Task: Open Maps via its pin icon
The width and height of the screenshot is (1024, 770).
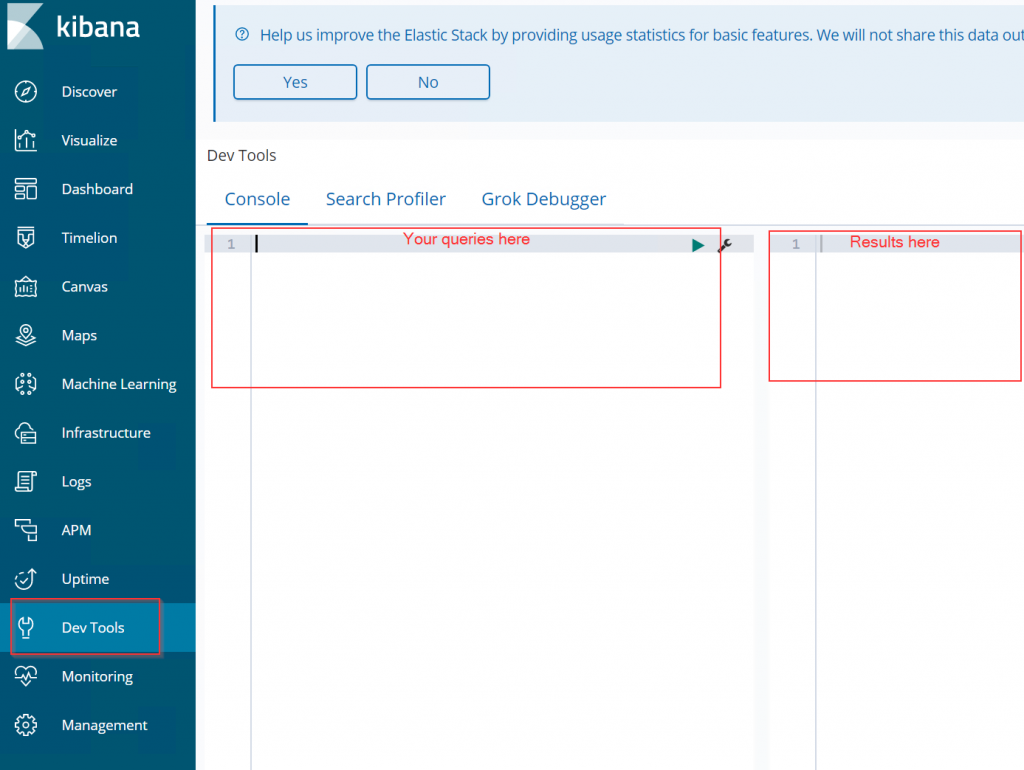Action: point(25,335)
